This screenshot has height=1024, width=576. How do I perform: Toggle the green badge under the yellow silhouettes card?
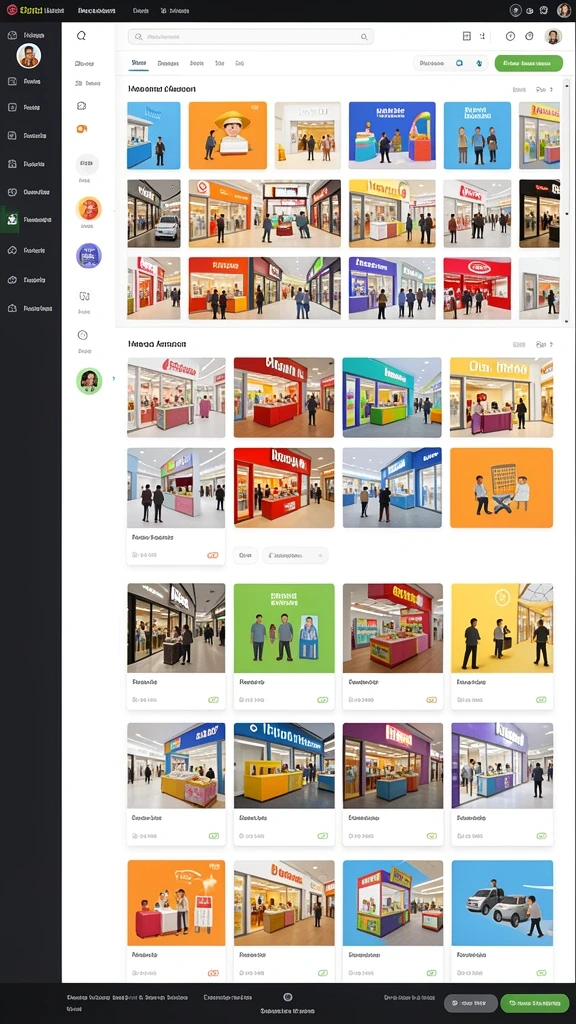pos(541,699)
